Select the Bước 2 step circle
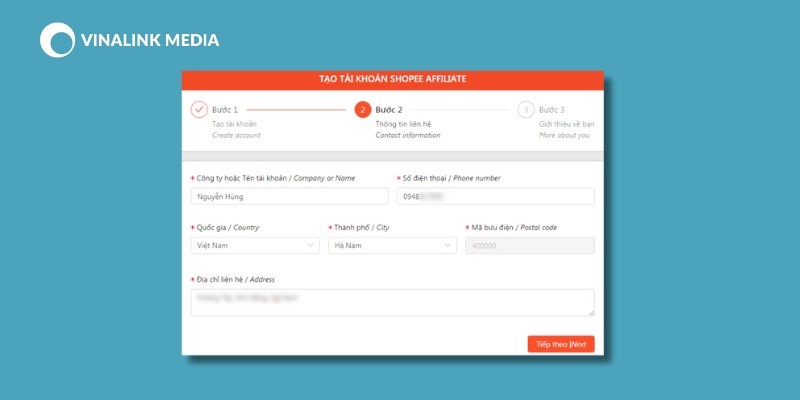The height and width of the screenshot is (400, 800). [x=363, y=110]
